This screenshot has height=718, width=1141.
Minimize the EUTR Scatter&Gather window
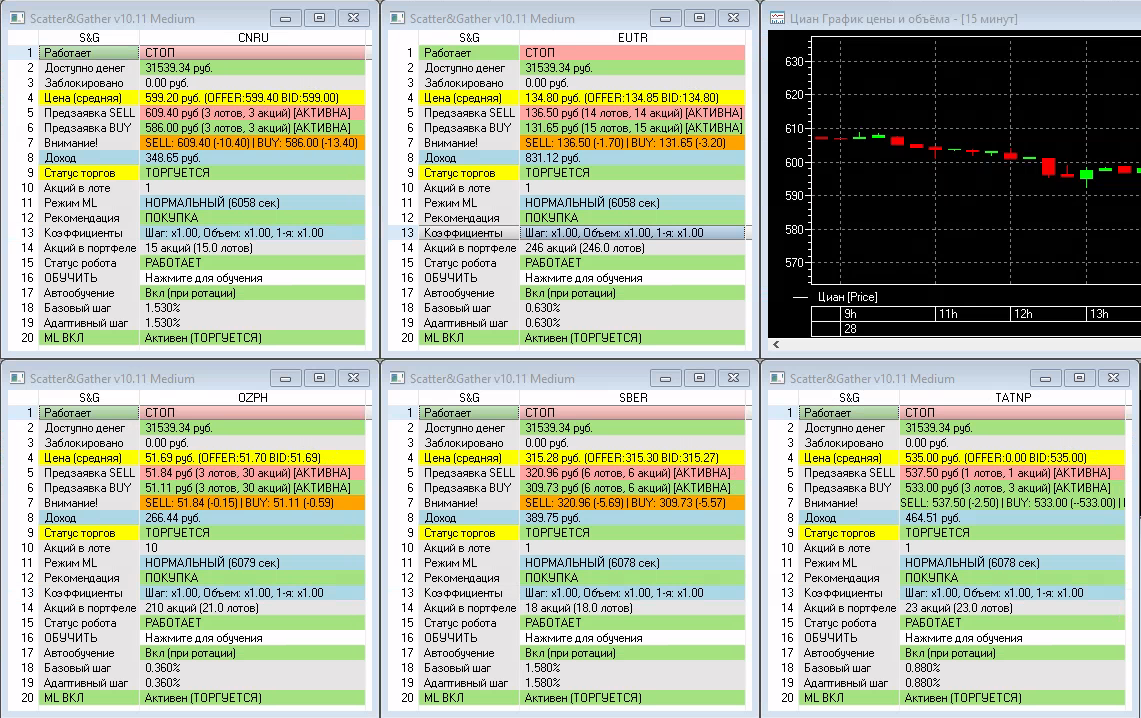[x=665, y=18]
